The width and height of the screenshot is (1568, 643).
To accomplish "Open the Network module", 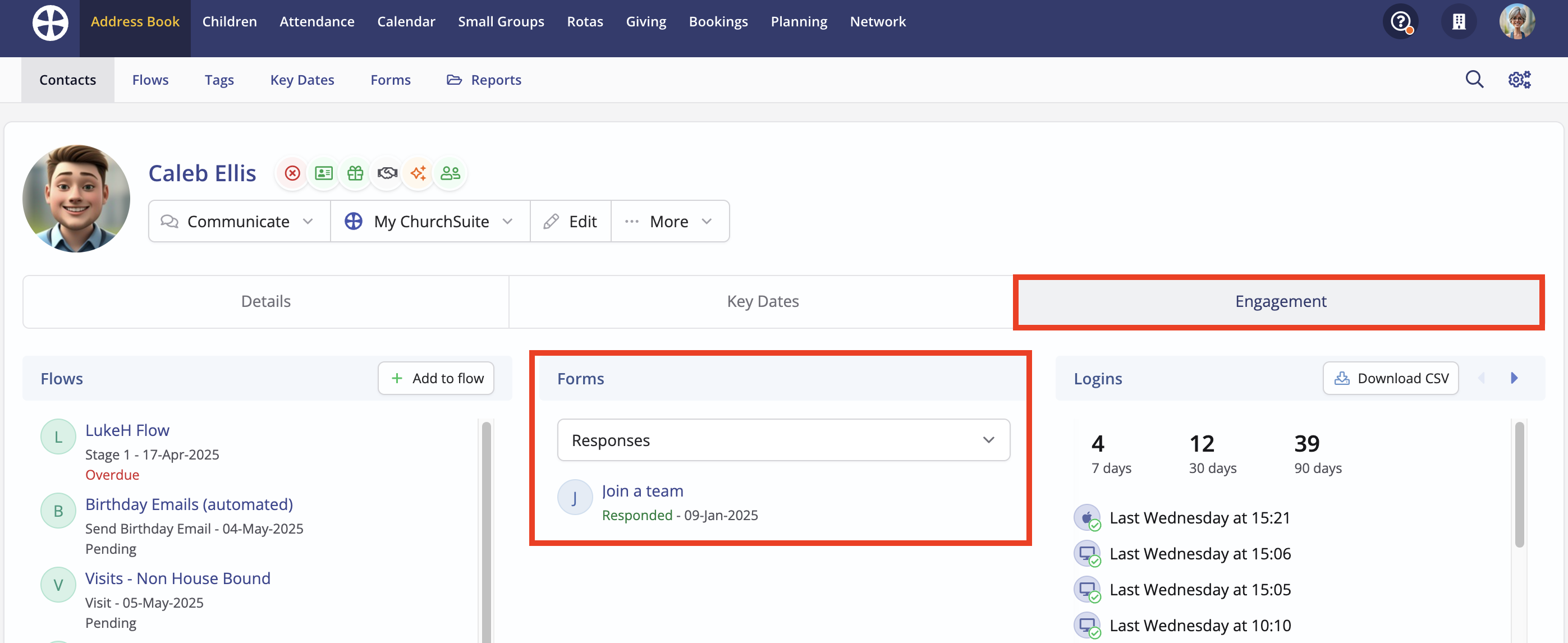I will tap(878, 22).
